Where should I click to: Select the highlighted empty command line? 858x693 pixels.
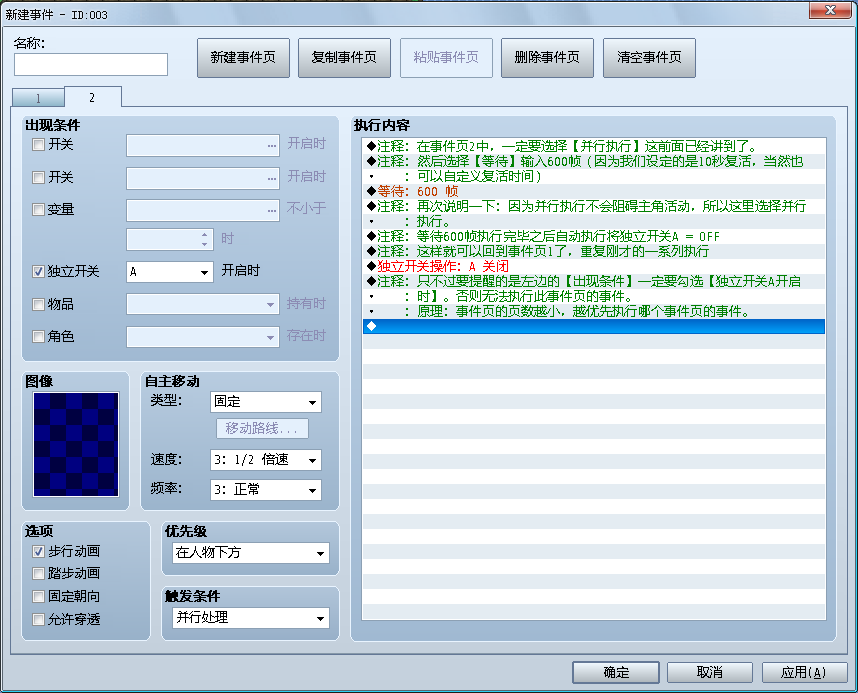tap(594, 326)
